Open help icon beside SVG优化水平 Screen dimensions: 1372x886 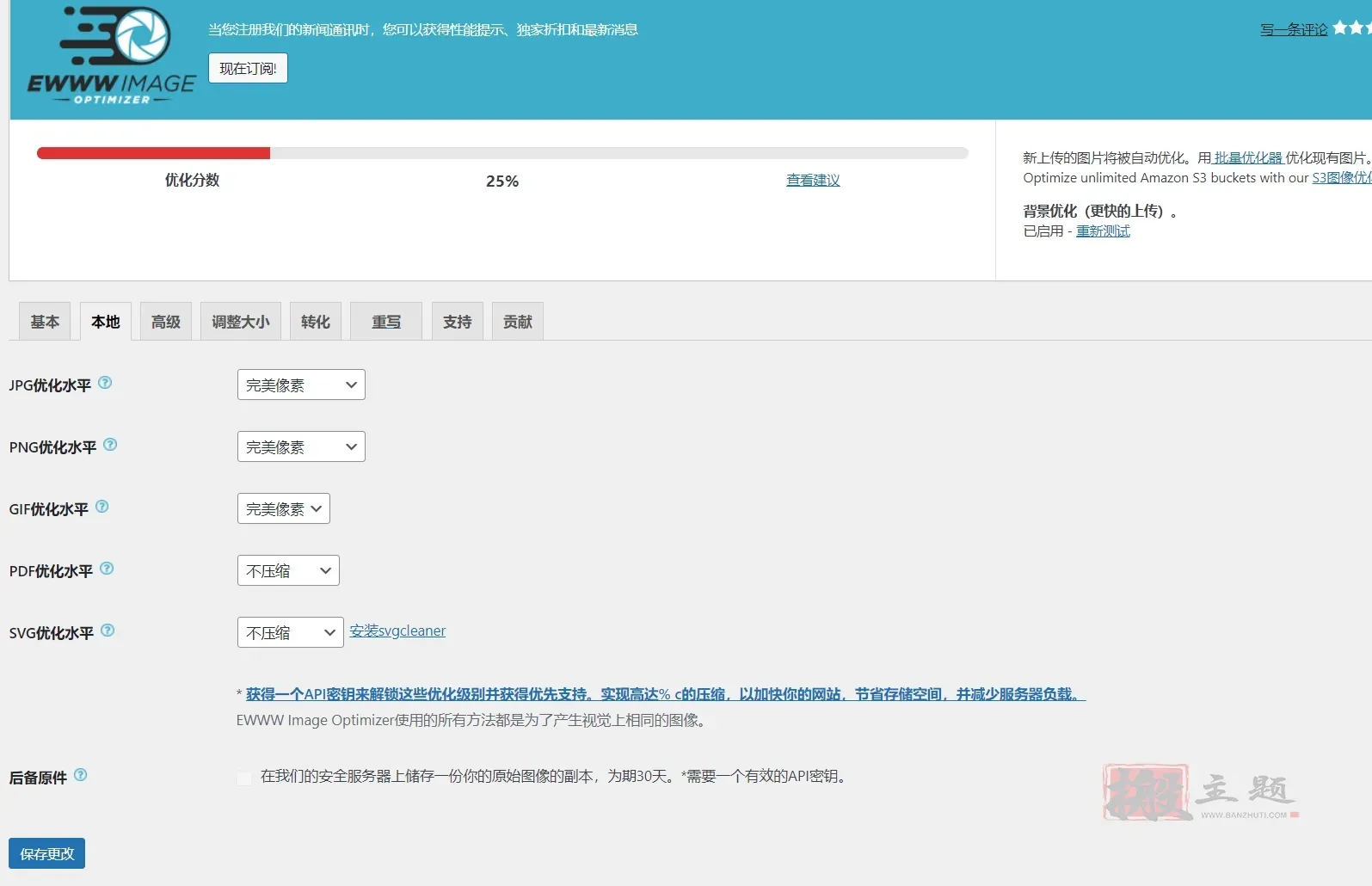pos(108,631)
